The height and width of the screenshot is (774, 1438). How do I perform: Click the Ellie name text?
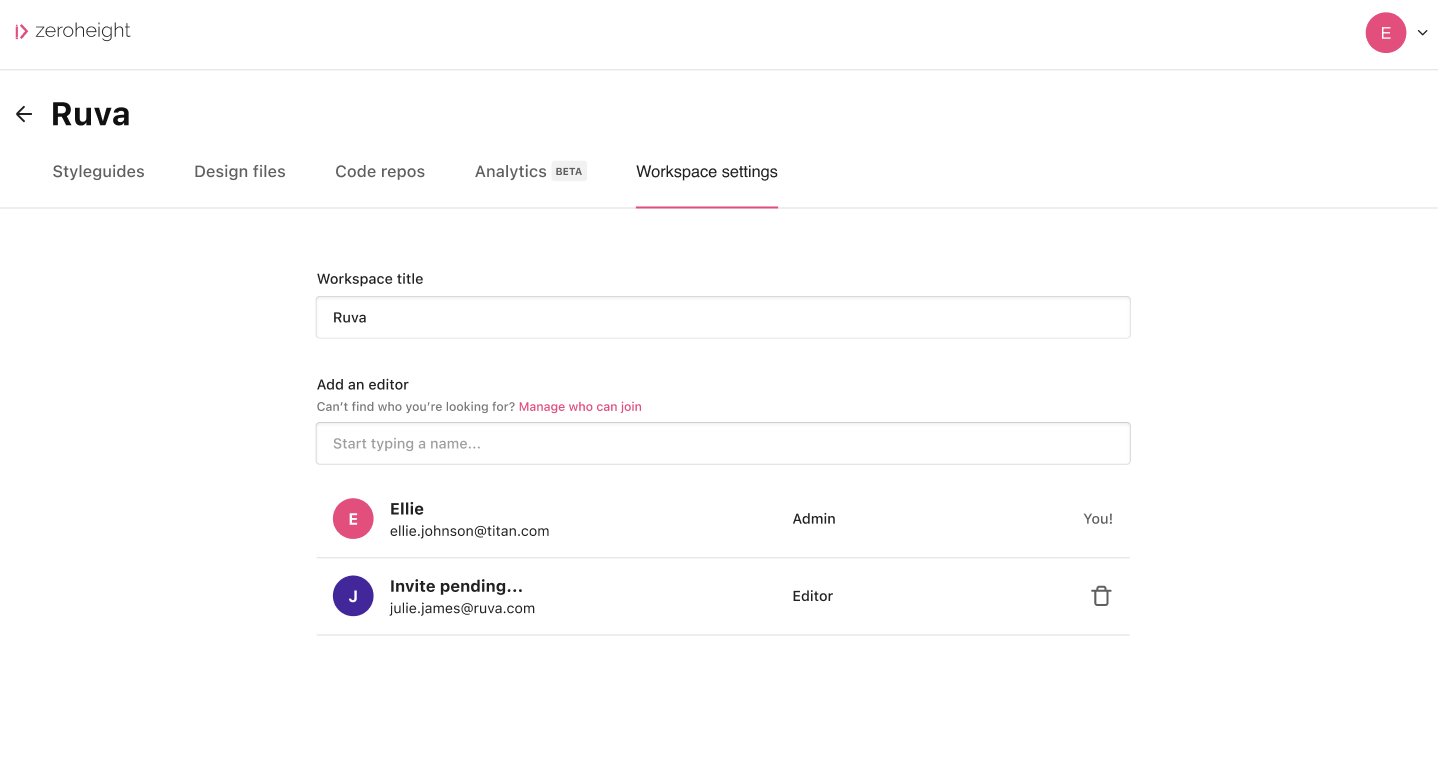[x=407, y=509]
